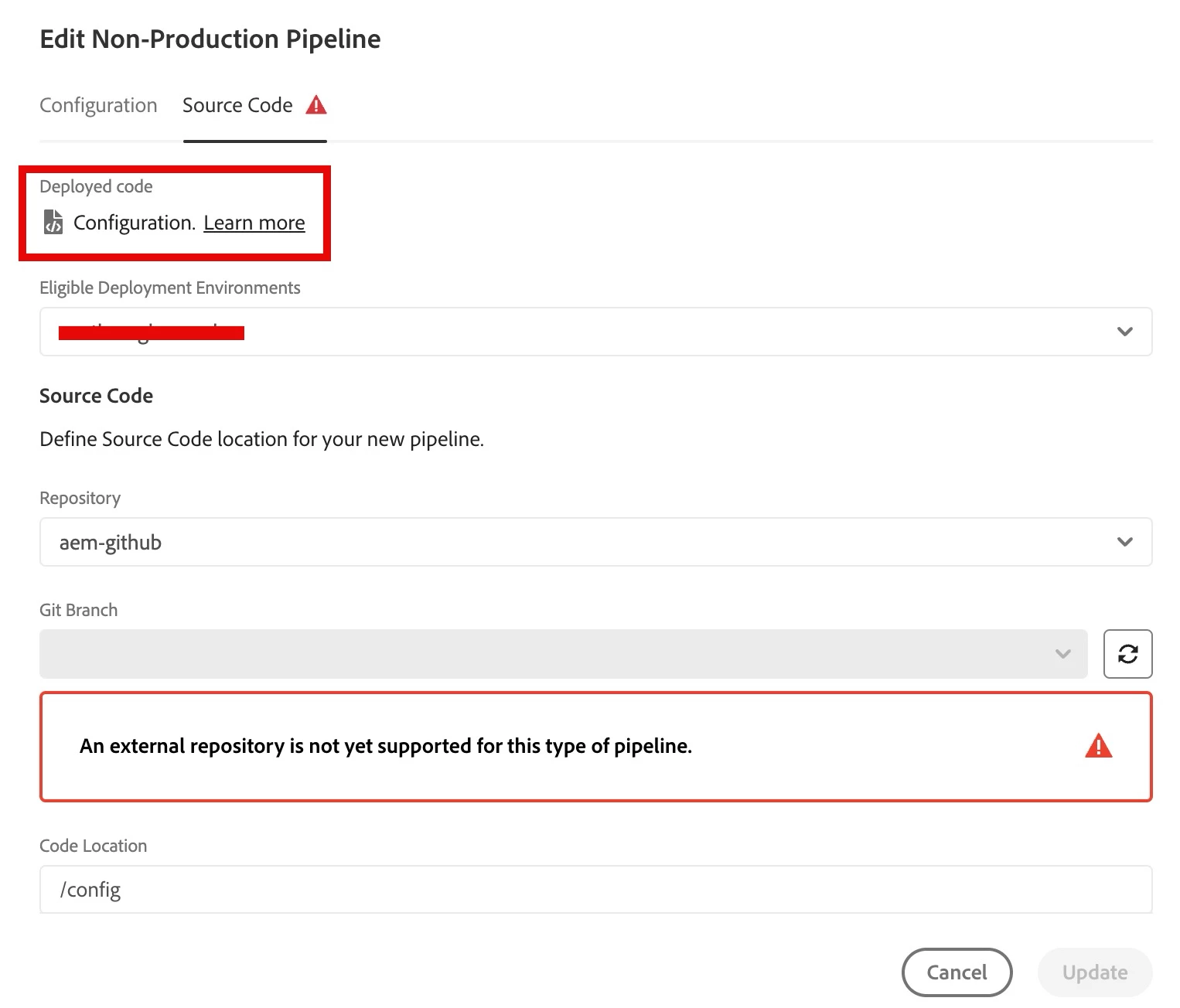Image resolution: width=1180 pixels, height=1008 pixels.
Task: Open the Learn more link
Action: click(254, 223)
